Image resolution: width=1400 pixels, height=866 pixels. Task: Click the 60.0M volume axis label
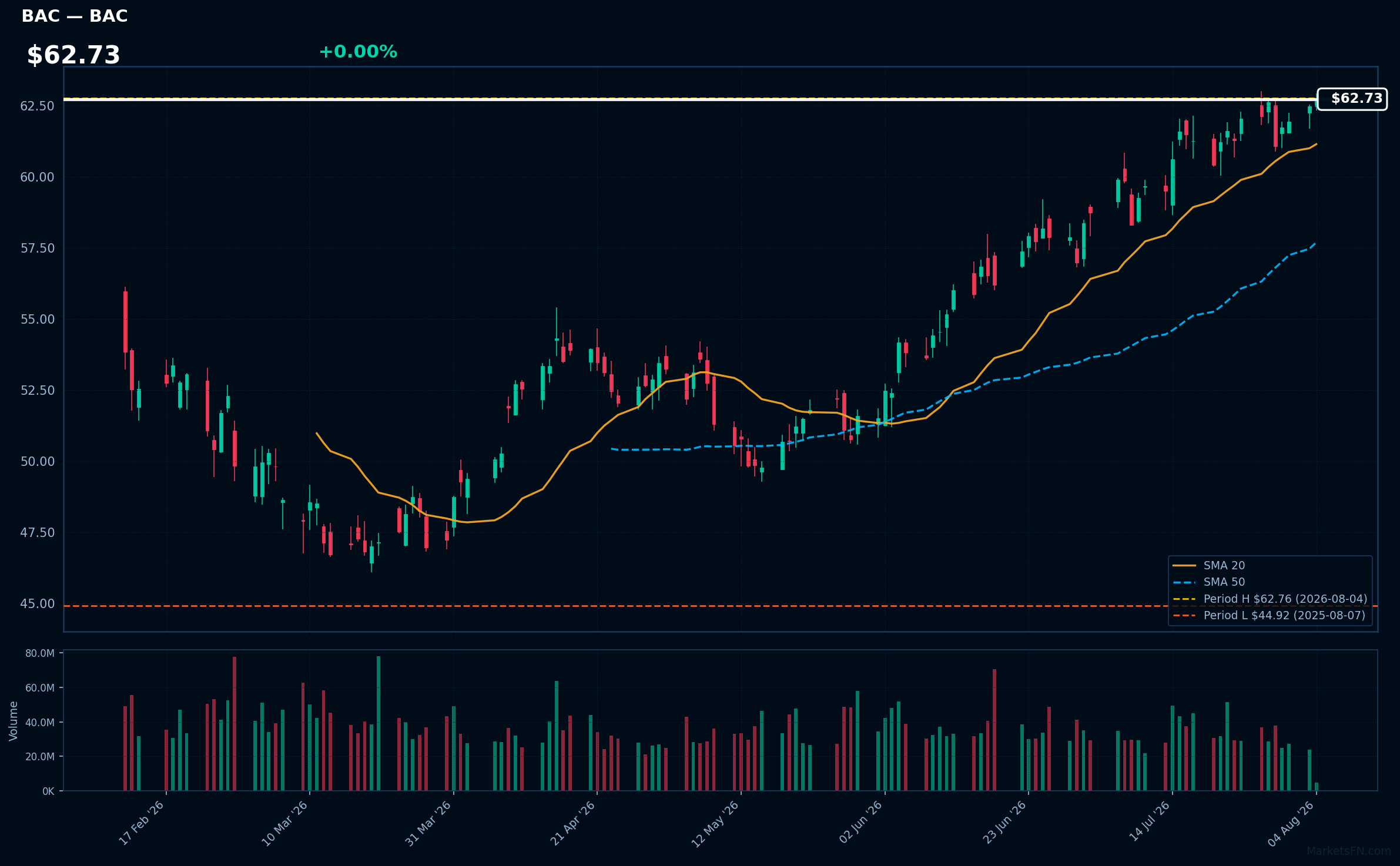(40, 688)
